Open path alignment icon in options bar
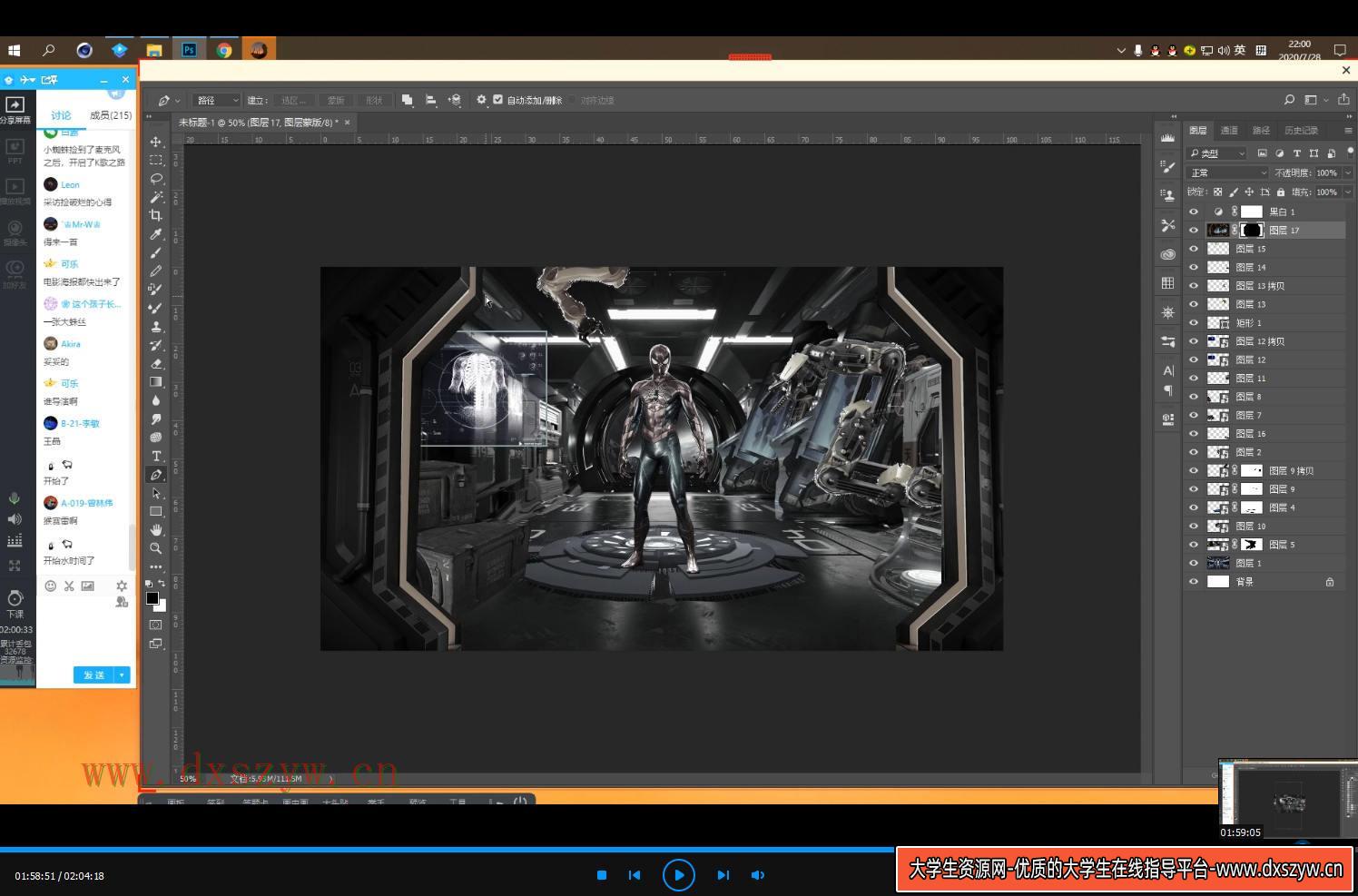The width and height of the screenshot is (1358, 896). (430, 100)
